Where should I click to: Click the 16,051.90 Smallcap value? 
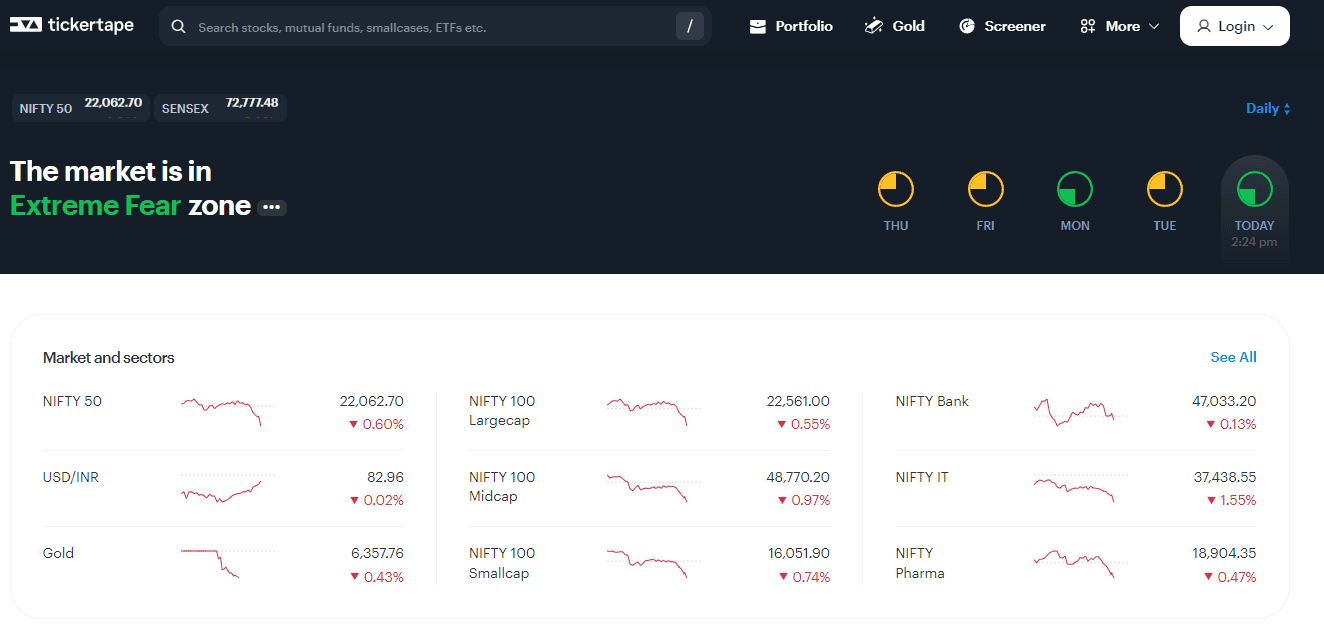pos(799,553)
